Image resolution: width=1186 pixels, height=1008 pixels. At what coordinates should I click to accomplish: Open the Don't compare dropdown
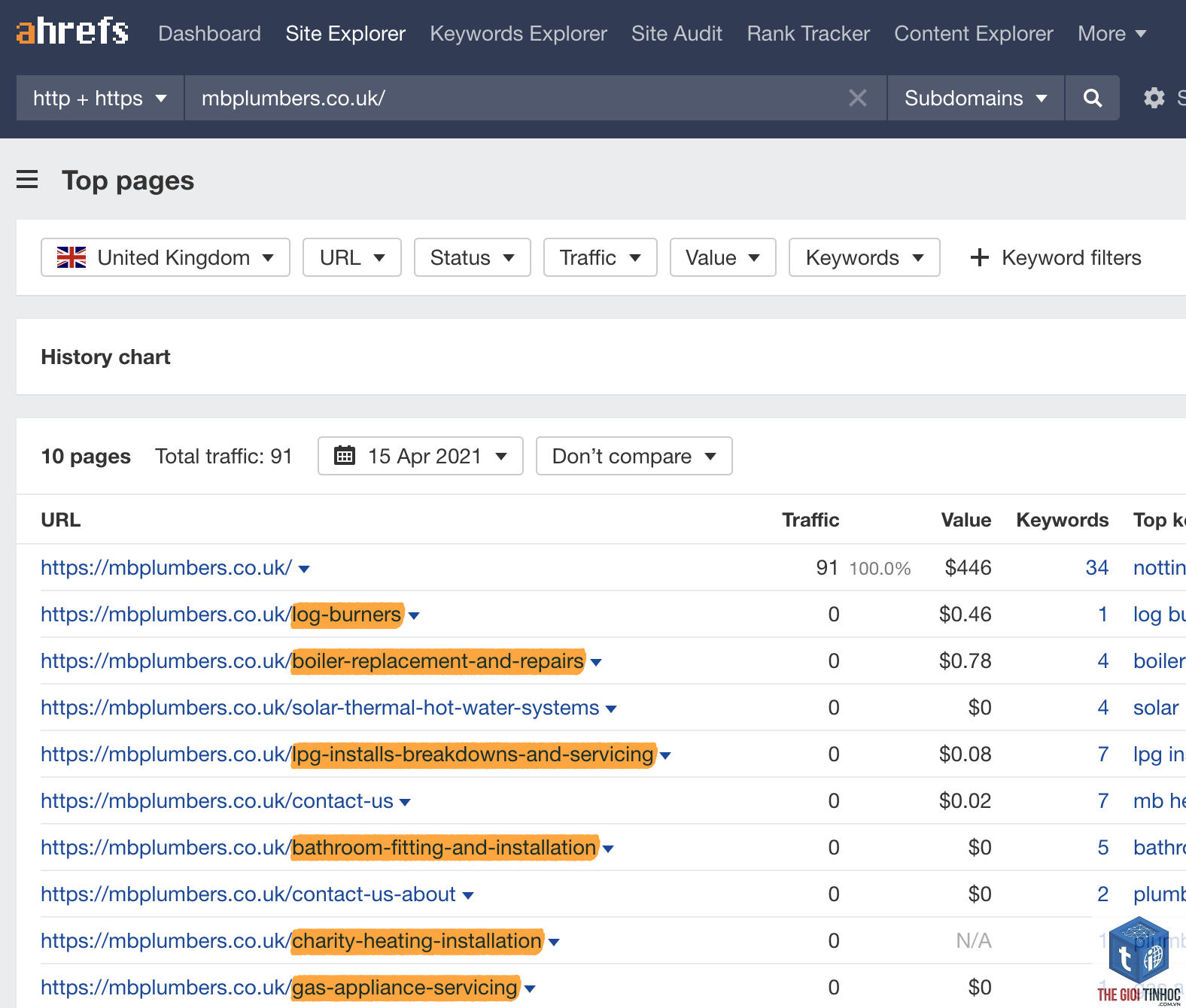(634, 456)
